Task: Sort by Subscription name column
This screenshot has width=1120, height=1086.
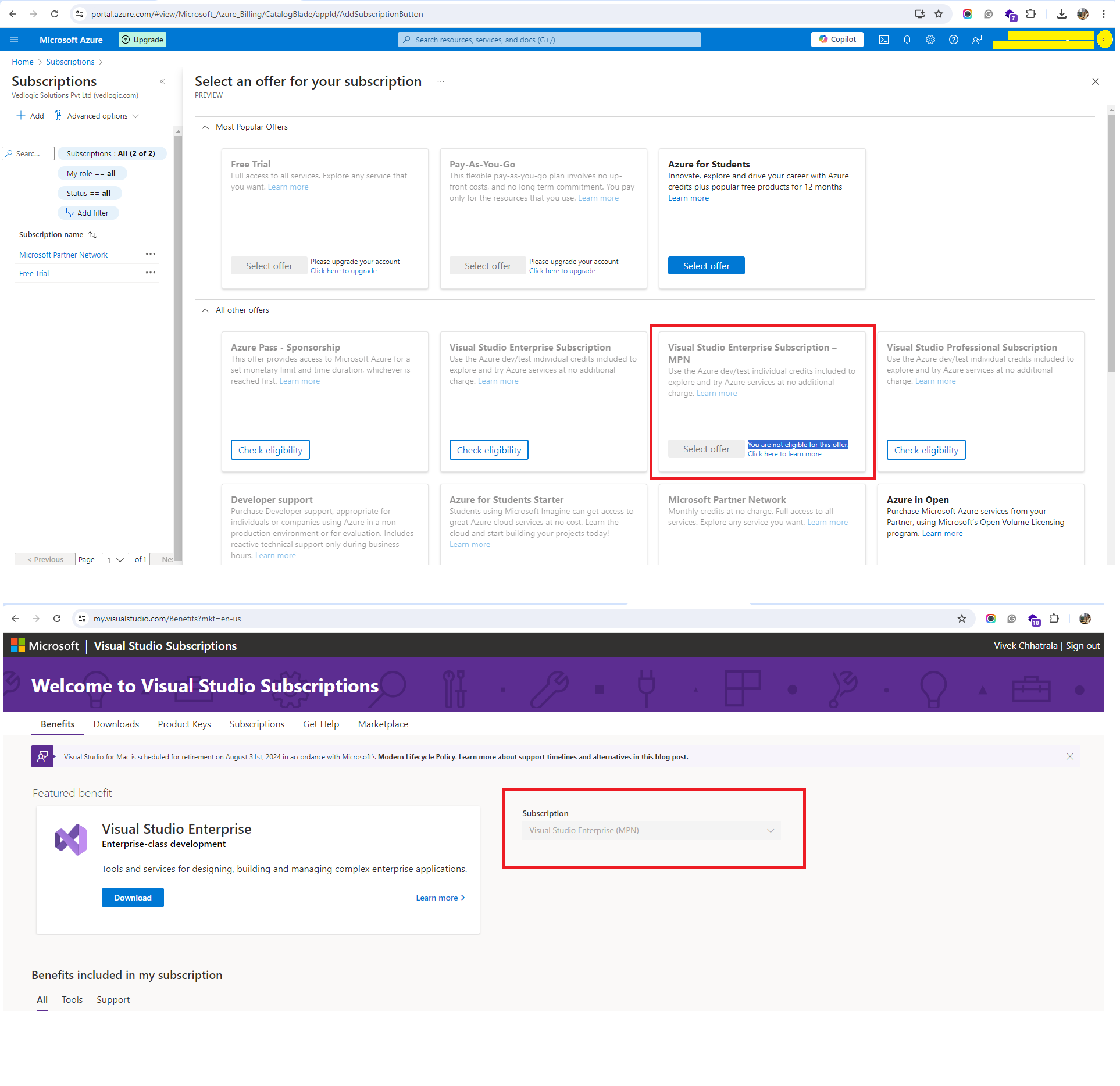Action: pyautogui.click(x=58, y=235)
